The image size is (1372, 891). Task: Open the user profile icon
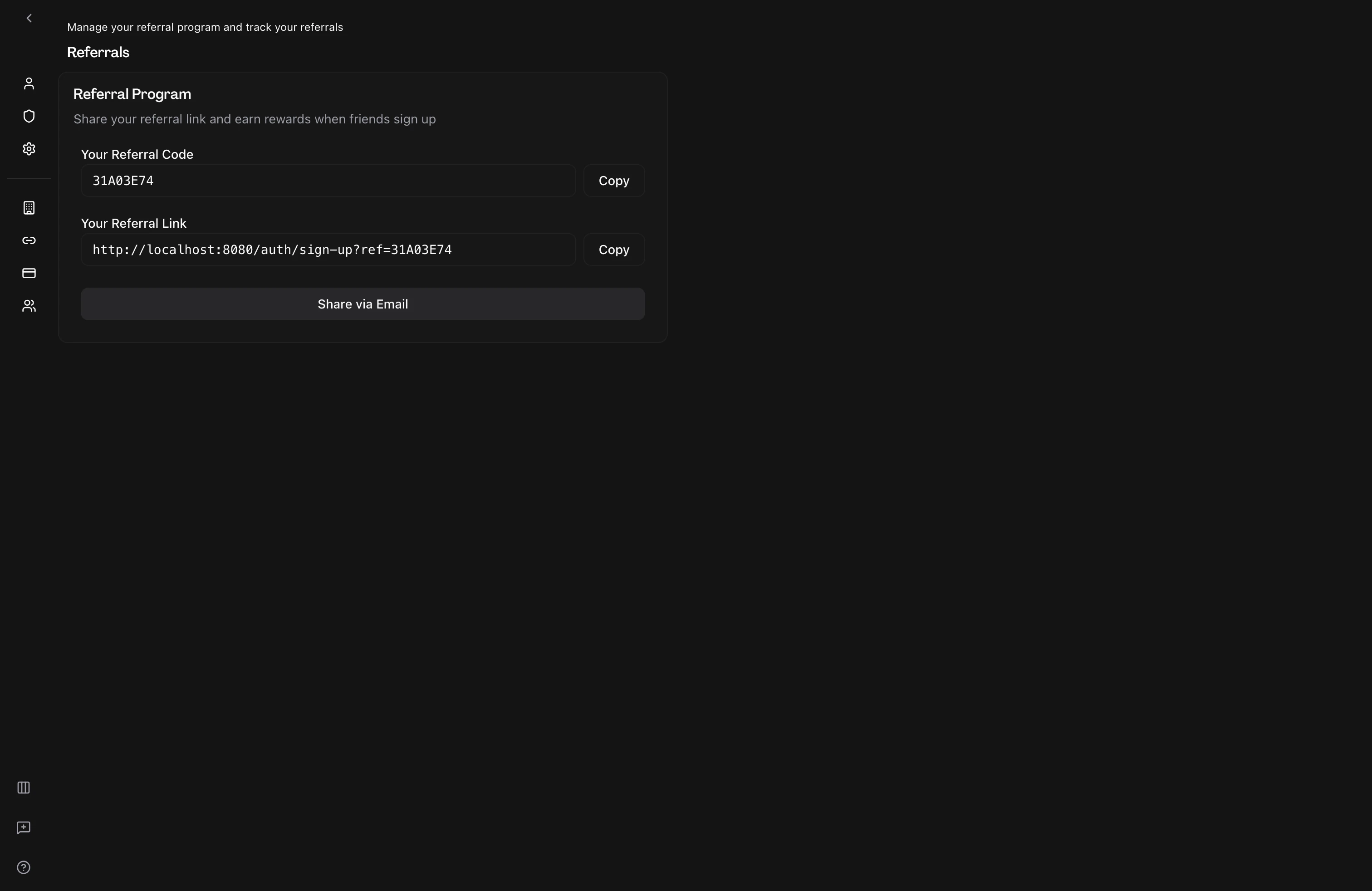coord(29,83)
